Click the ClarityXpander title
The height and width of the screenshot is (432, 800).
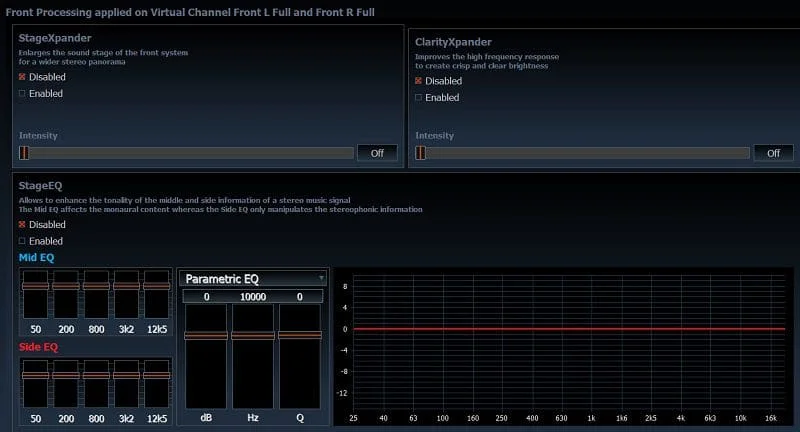pos(453,42)
